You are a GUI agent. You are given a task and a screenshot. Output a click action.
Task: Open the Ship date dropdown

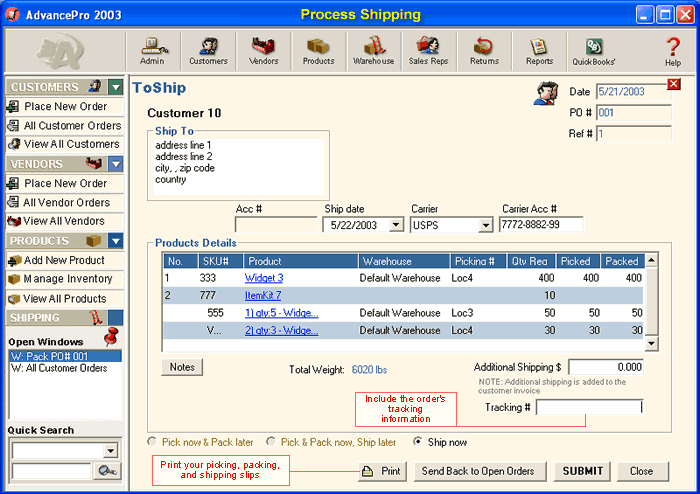point(396,225)
